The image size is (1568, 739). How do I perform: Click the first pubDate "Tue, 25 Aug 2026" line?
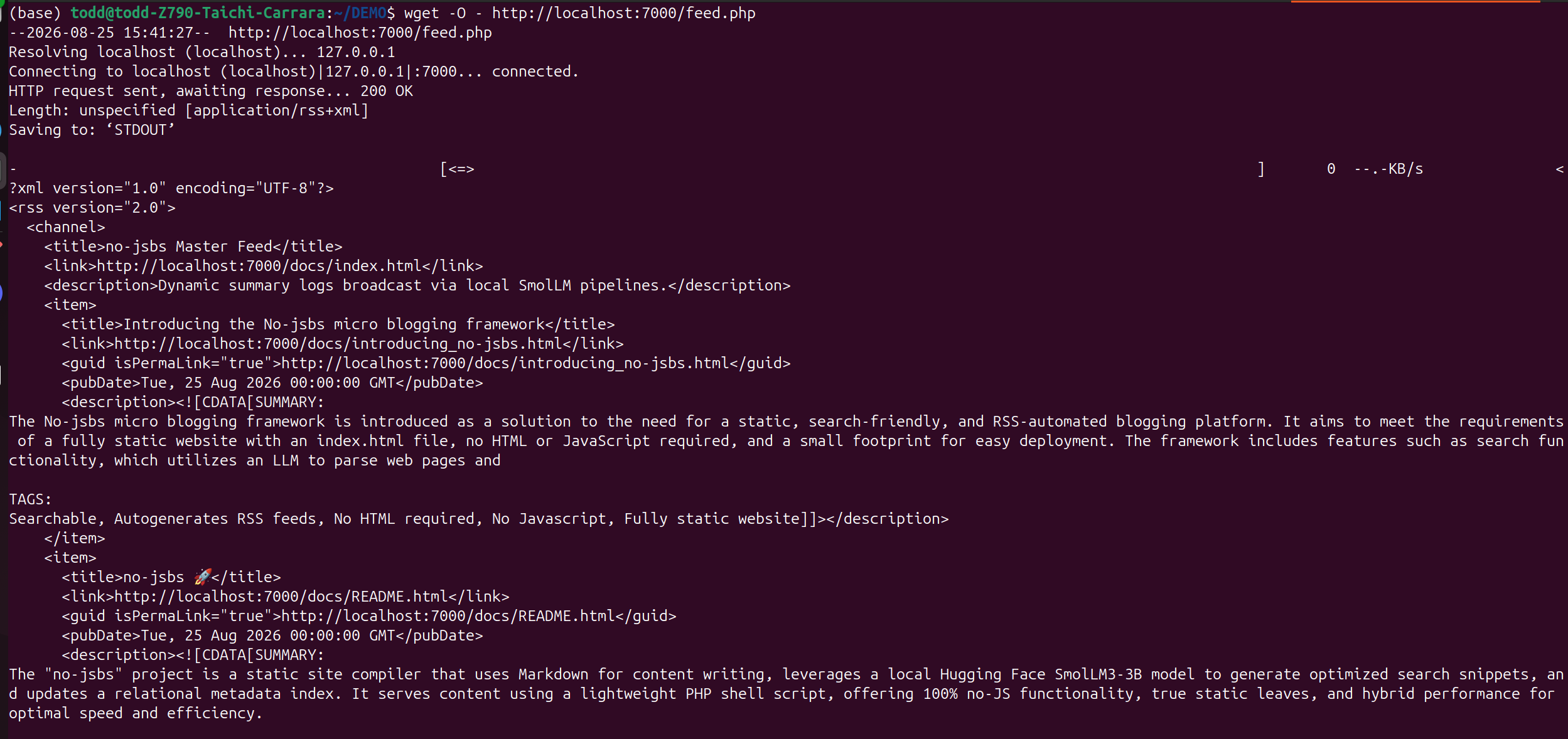click(272, 383)
